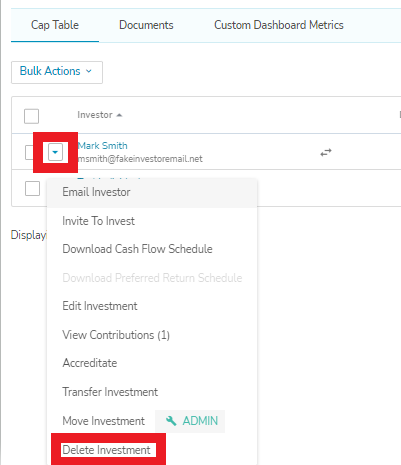Open the Bulk Actions dropdown

pos(57,72)
